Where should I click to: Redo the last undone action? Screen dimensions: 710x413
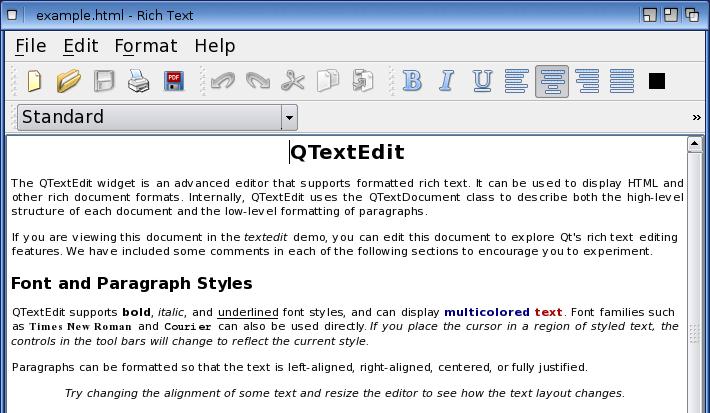[258, 82]
